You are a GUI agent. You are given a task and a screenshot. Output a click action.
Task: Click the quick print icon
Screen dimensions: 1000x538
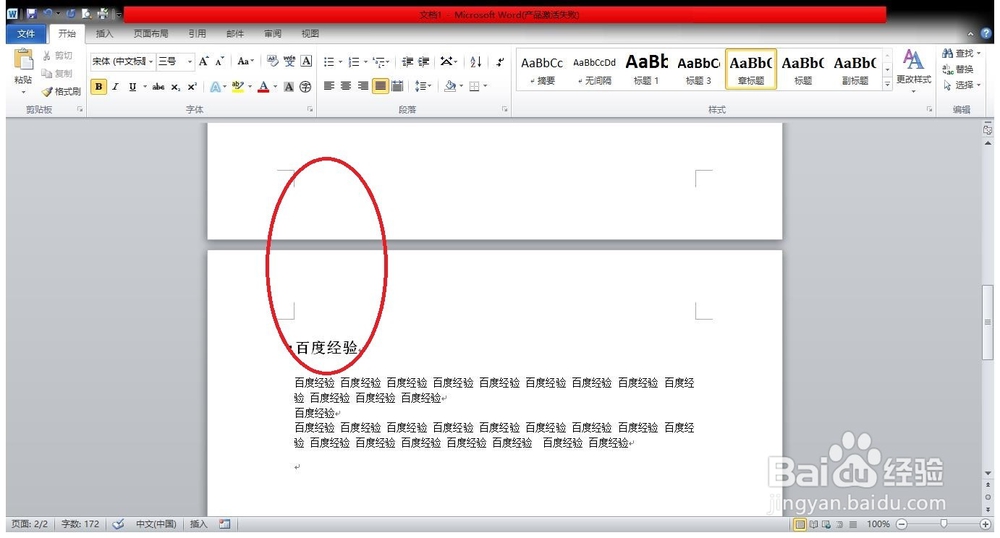(103, 13)
